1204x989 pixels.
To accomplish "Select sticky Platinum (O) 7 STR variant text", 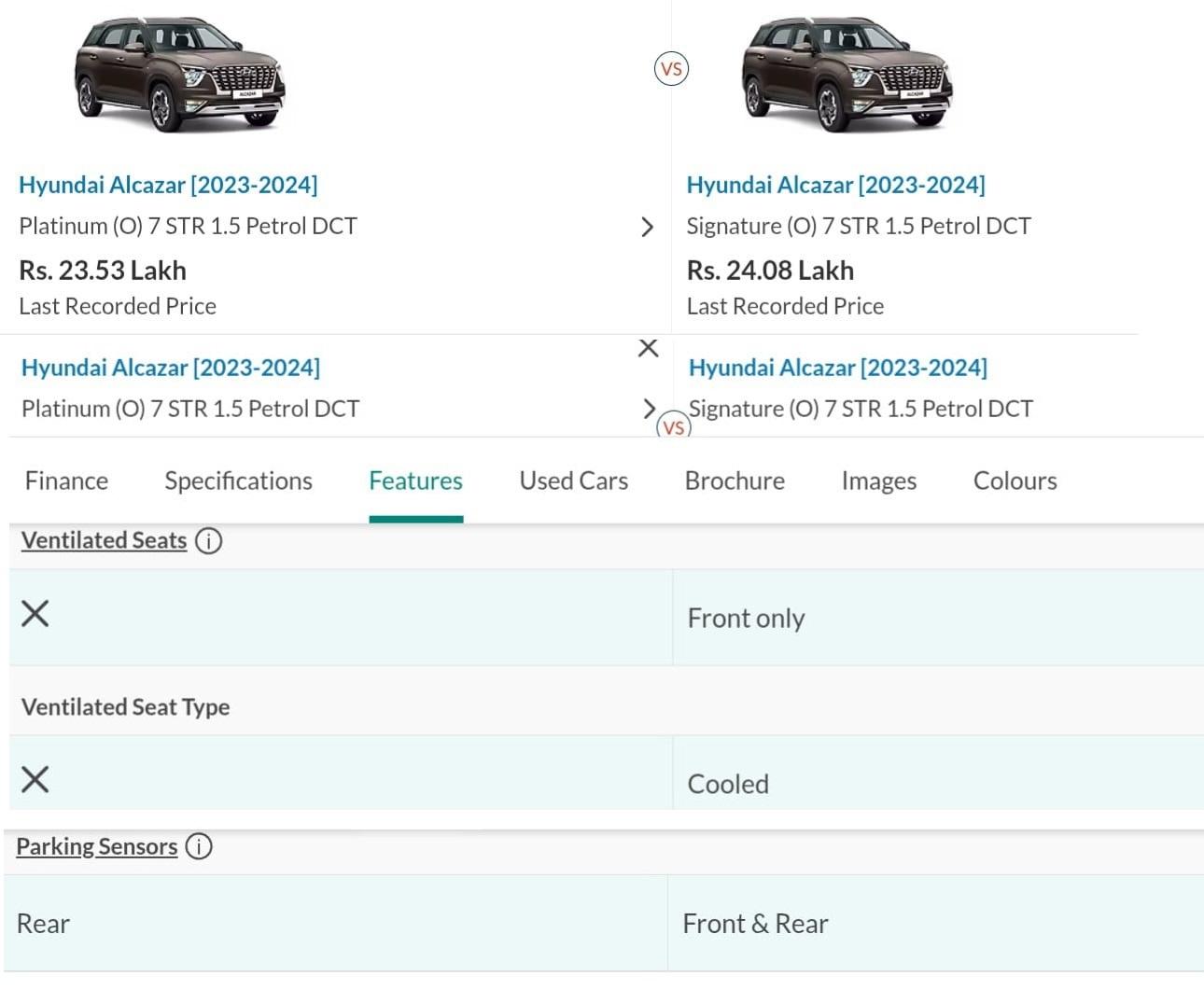I will pyautogui.click(x=190, y=409).
